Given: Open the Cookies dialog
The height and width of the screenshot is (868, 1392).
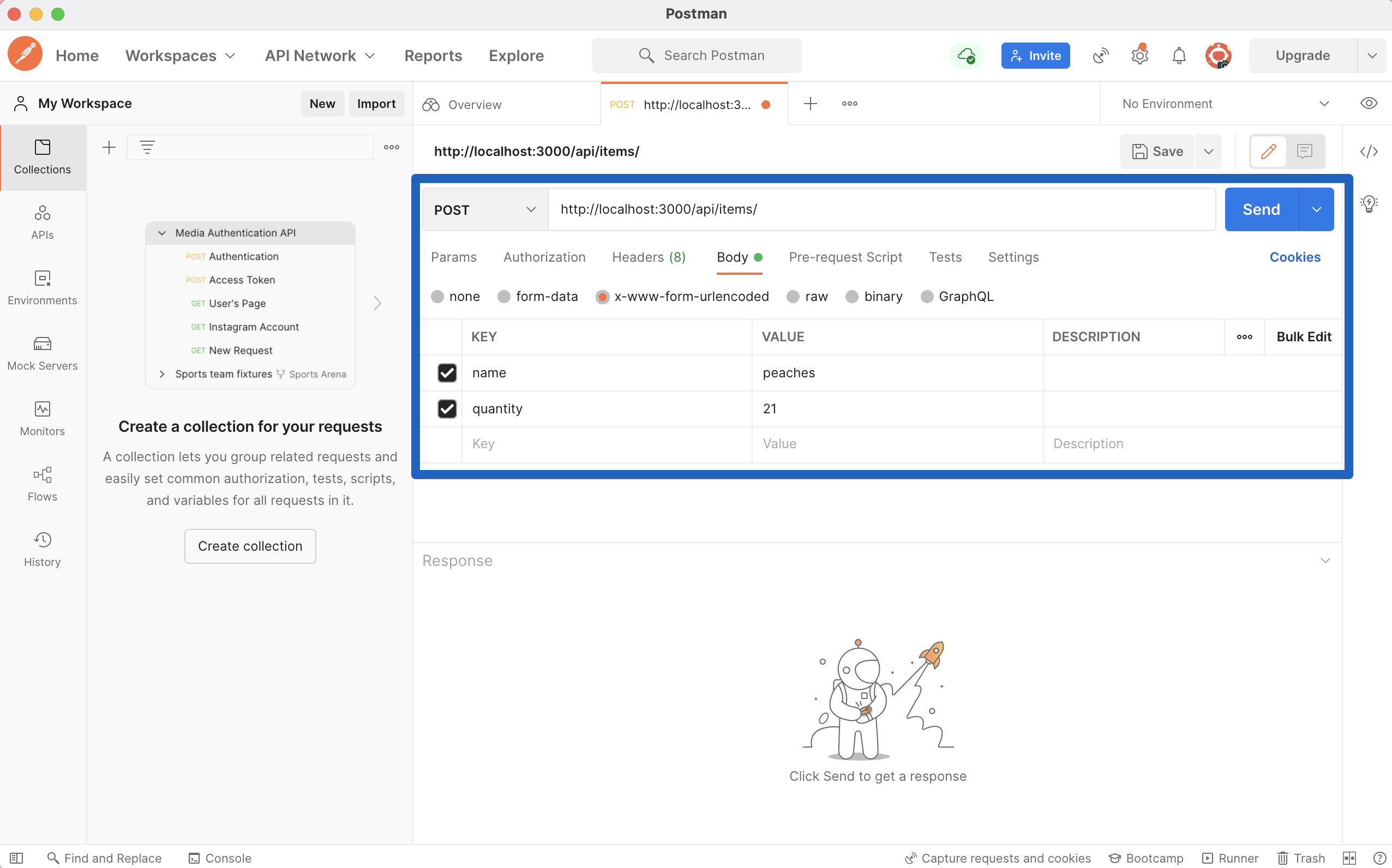Looking at the screenshot, I should tap(1295, 257).
